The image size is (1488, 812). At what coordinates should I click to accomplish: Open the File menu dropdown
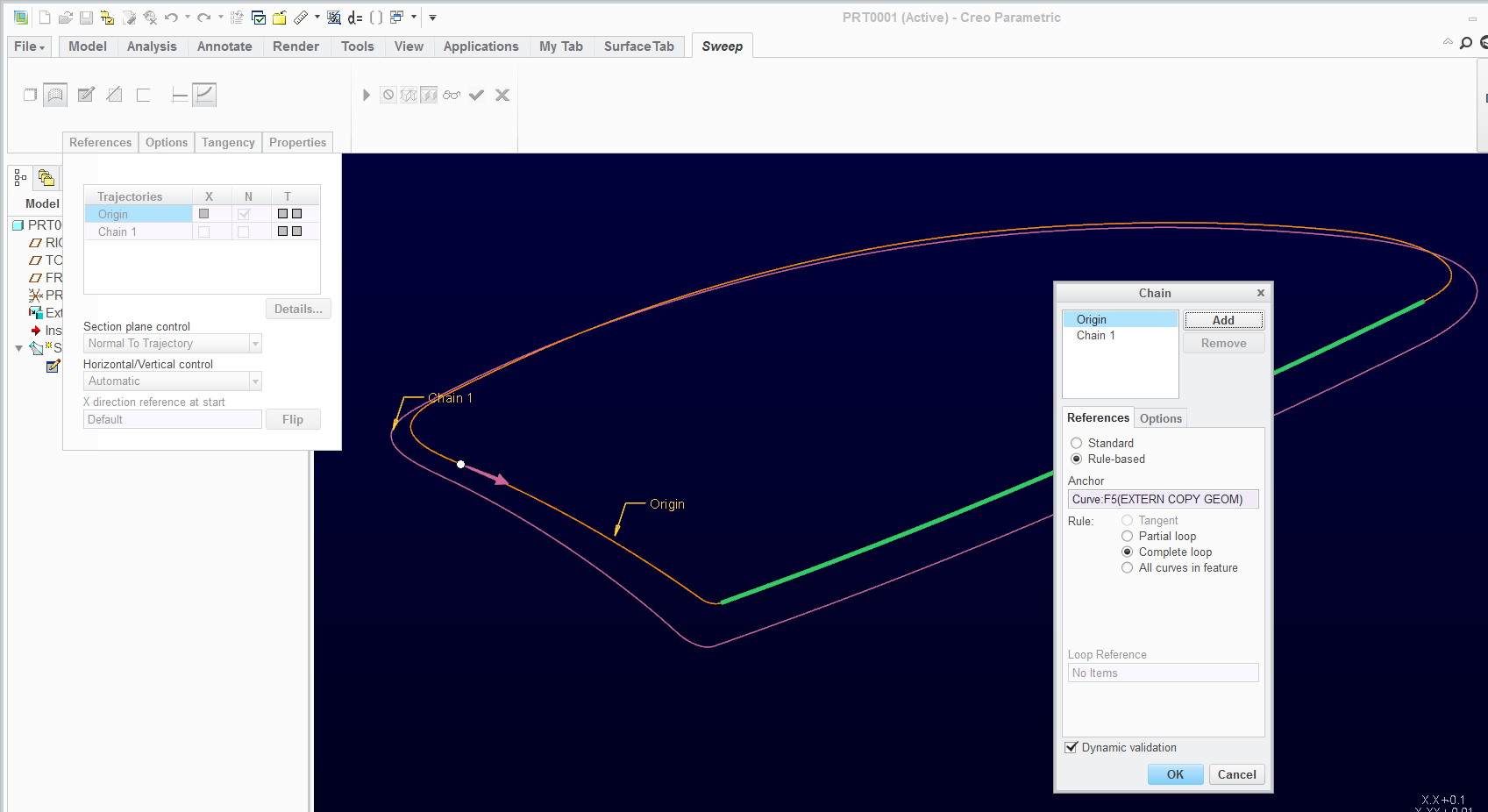tap(29, 46)
